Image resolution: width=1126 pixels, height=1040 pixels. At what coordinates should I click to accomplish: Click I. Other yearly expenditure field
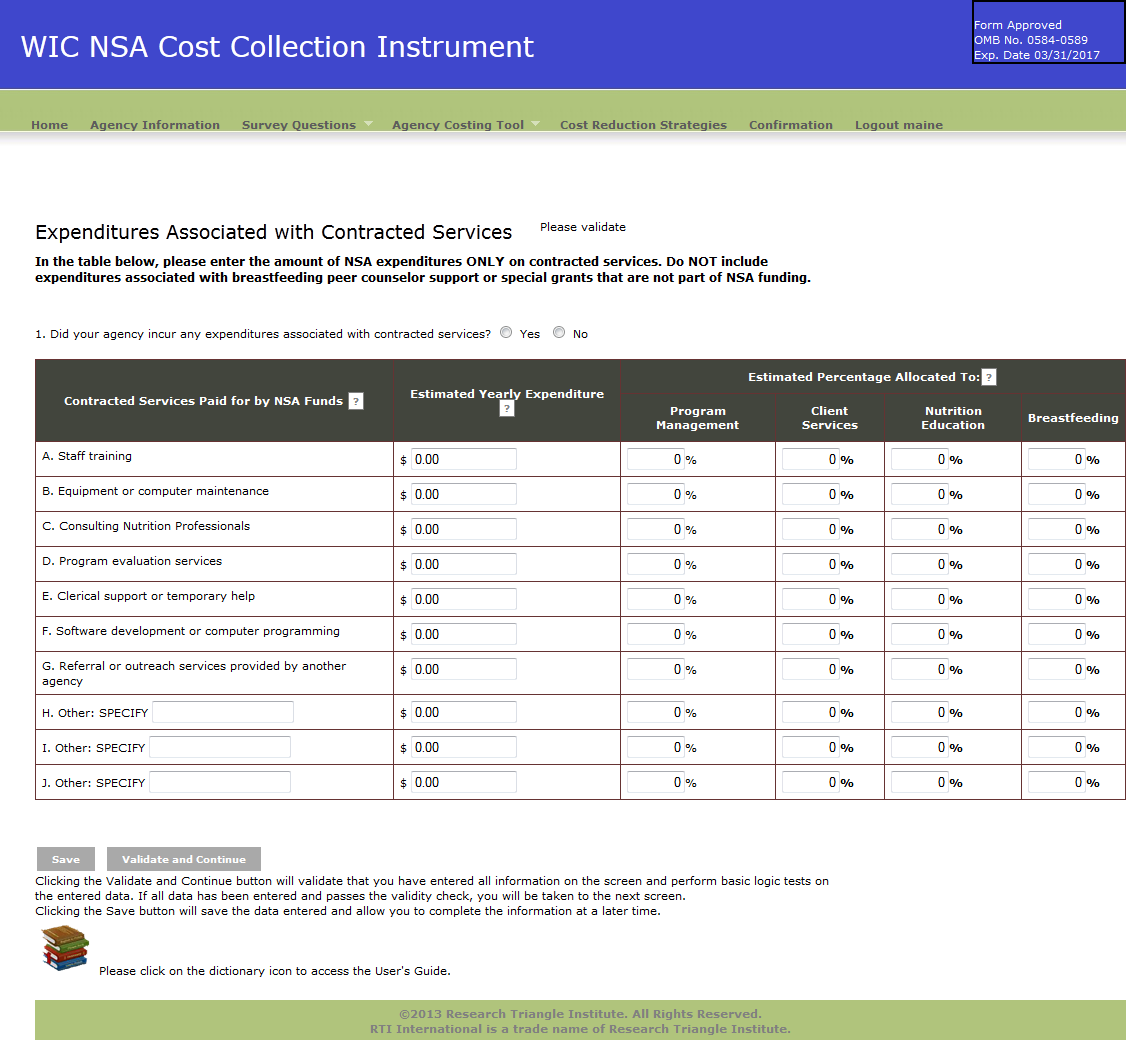coord(463,747)
